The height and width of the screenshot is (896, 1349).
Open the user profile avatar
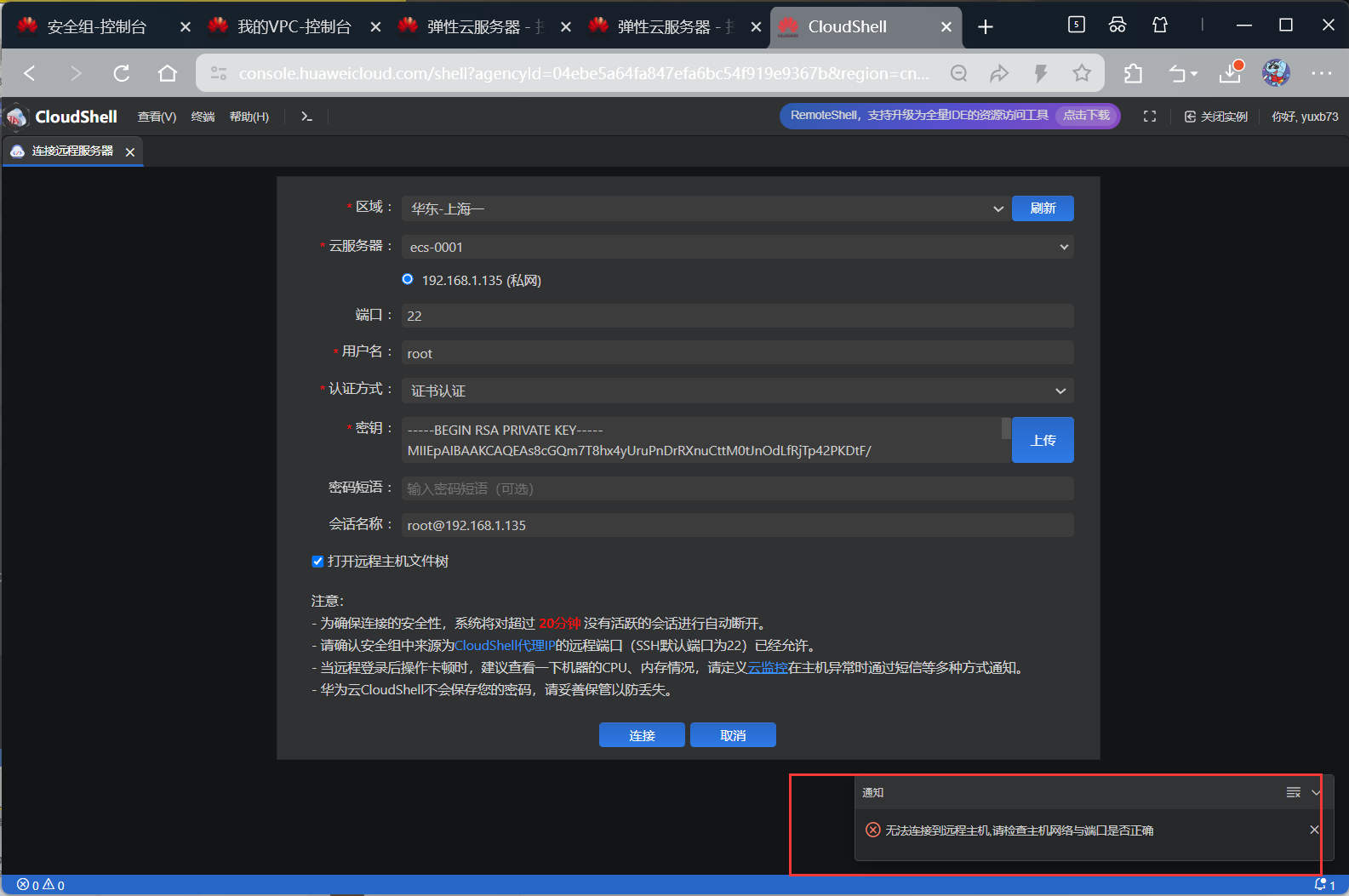click(1276, 73)
